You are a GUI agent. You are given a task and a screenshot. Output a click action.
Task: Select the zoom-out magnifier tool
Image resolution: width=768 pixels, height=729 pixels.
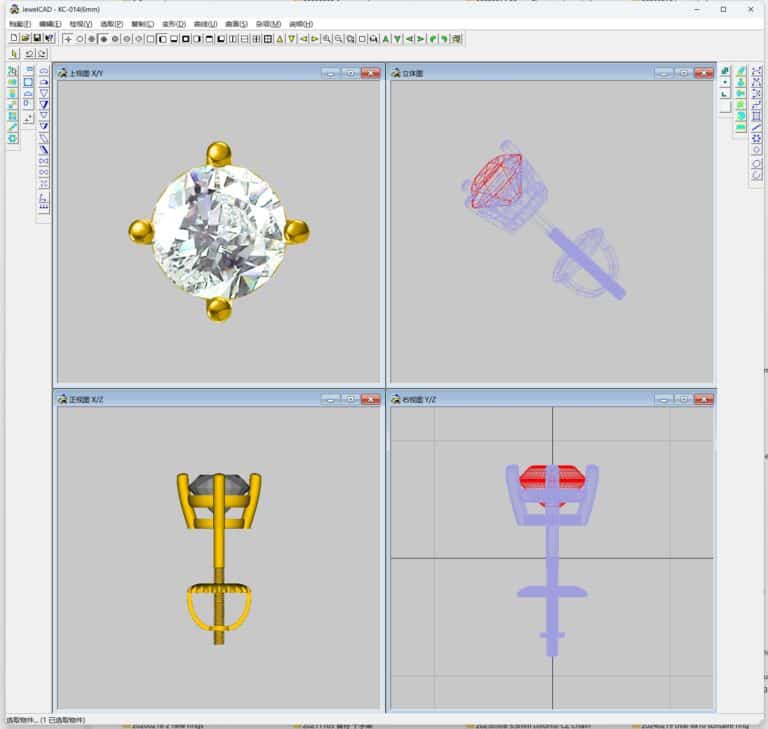click(338, 39)
